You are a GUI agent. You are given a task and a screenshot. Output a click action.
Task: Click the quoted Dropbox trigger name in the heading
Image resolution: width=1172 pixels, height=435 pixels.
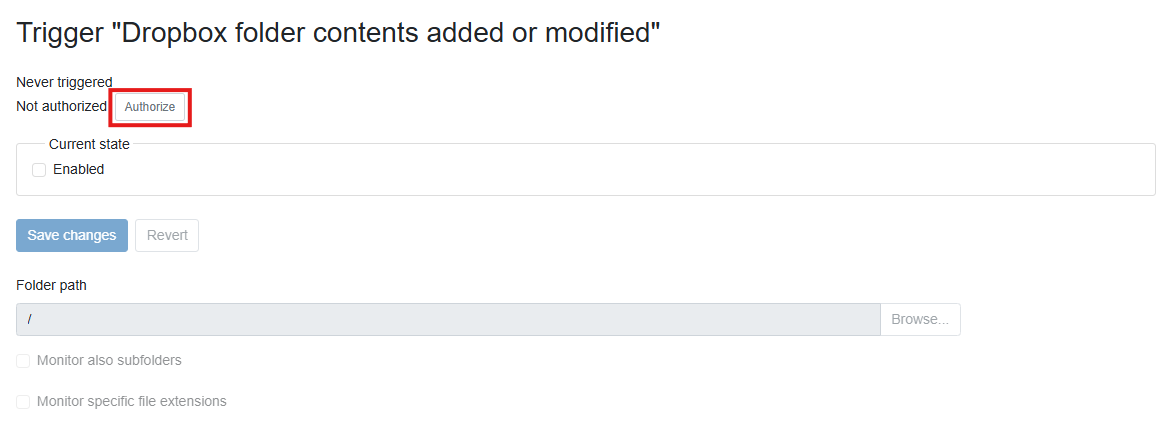pyautogui.click(x=386, y=32)
